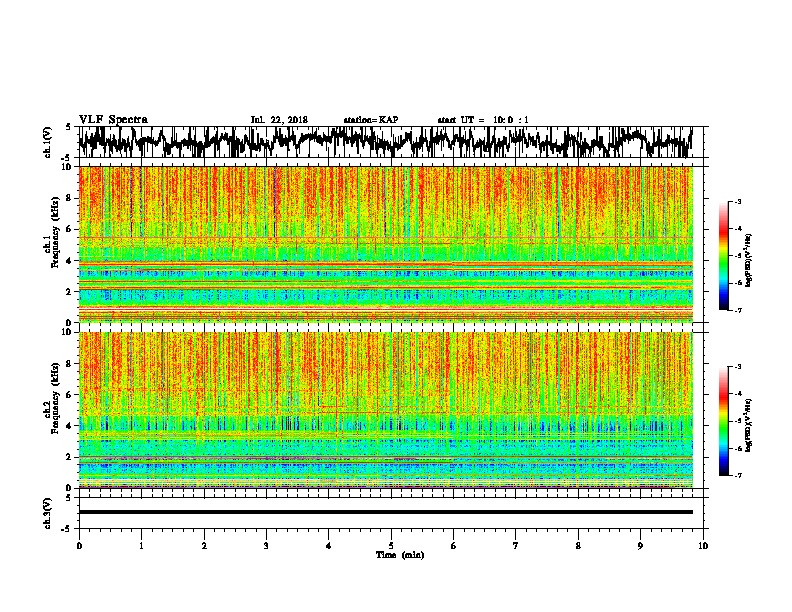Click the log(PSD) label beside the ch.2 colorbar
Image resolution: width=792 pixels, height=612 pixels.
(x=749, y=425)
